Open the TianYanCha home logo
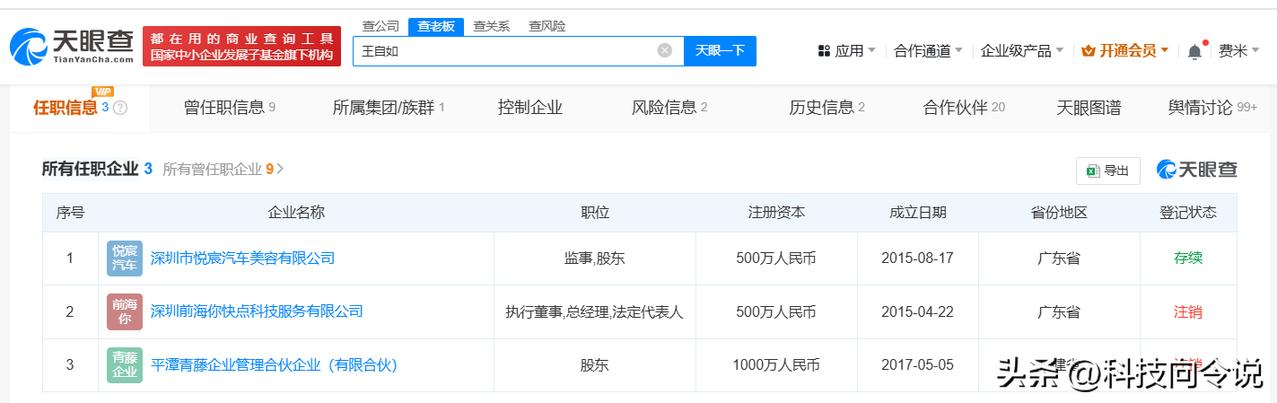Screen dimensions: 1277x403 click(x=71, y=45)
